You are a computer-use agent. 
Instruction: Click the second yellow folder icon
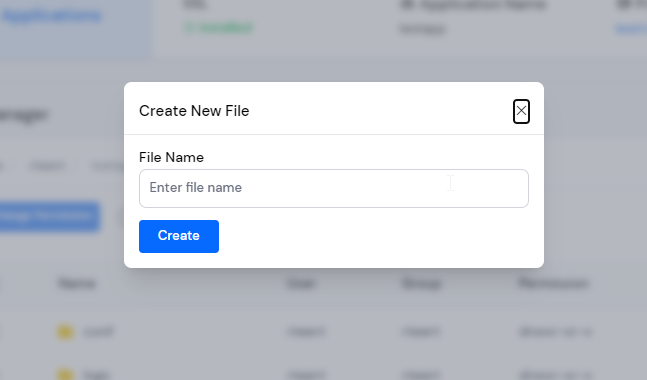pos(65,375)
